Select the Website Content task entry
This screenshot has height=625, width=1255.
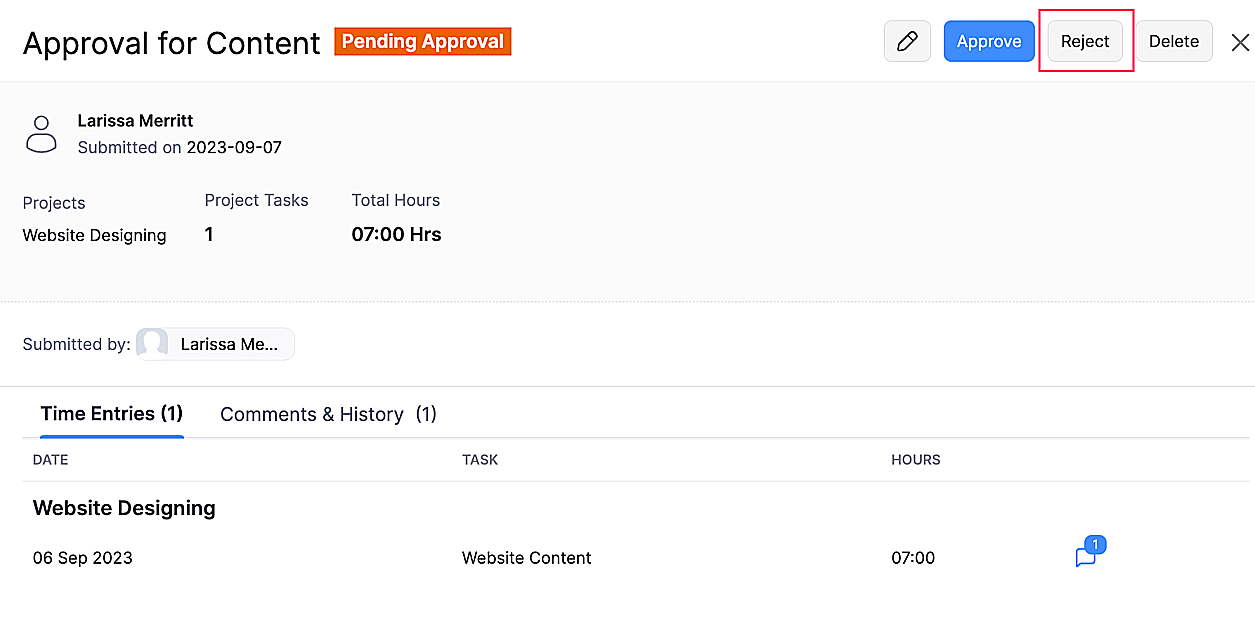[x=527, y=558]
